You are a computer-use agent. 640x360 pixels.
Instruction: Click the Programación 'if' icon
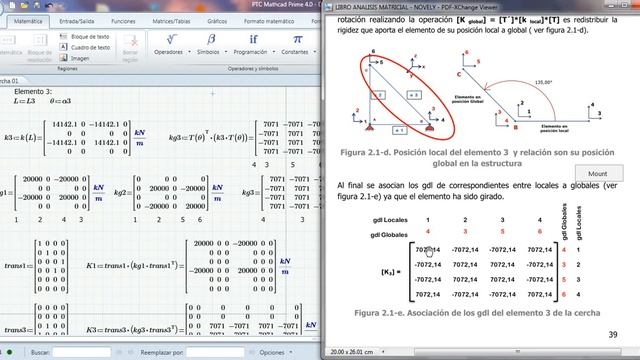[x=253, y=40]
